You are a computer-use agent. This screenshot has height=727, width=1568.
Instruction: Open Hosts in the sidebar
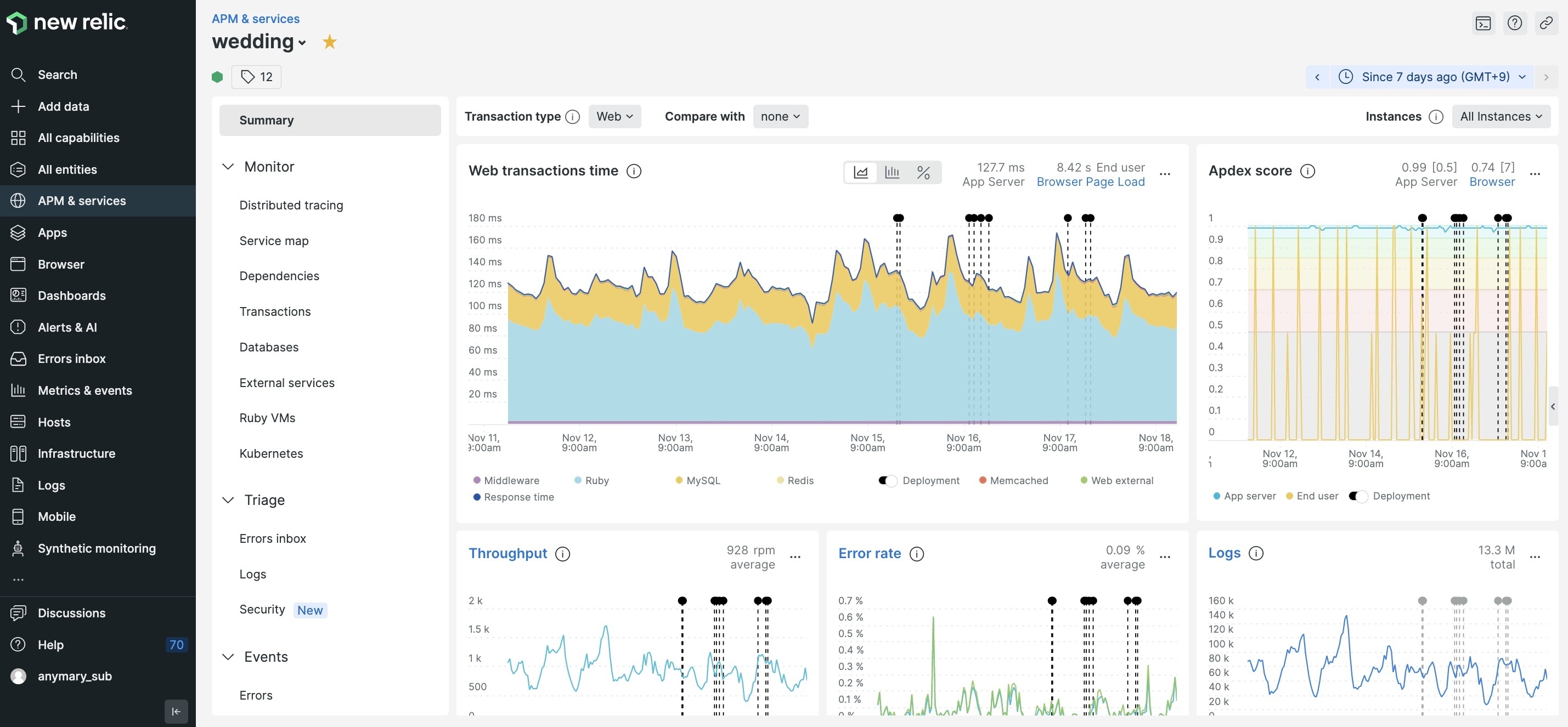coord(54,422)
